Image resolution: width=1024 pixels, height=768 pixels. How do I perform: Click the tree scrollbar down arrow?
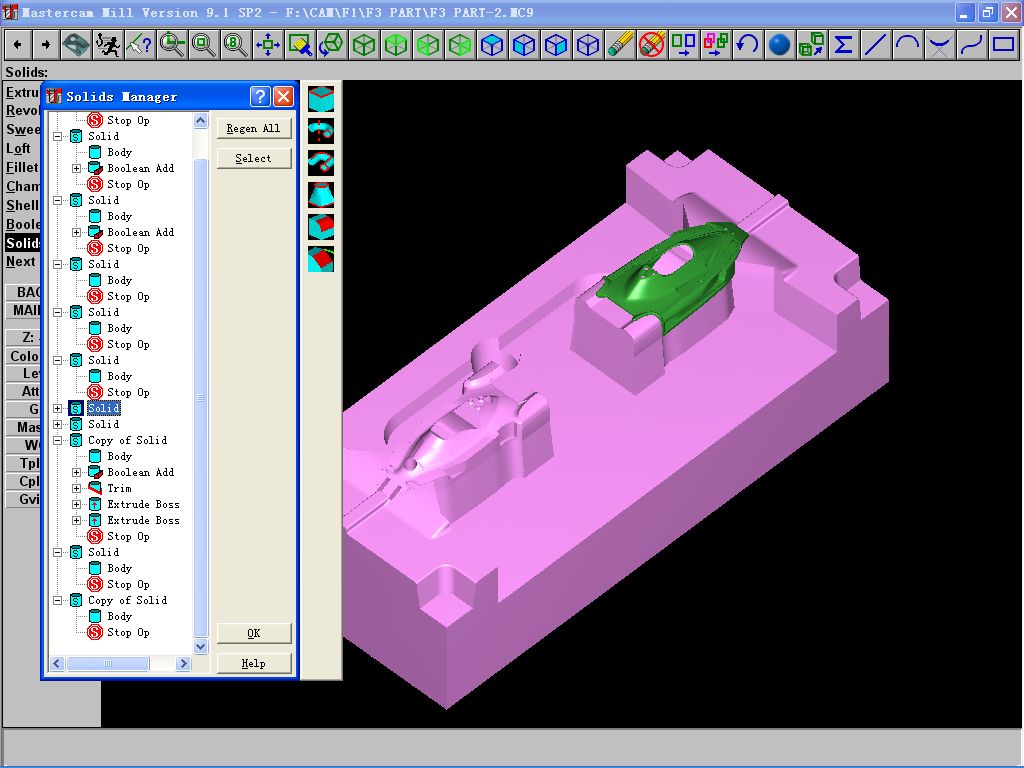pos(200,647)
